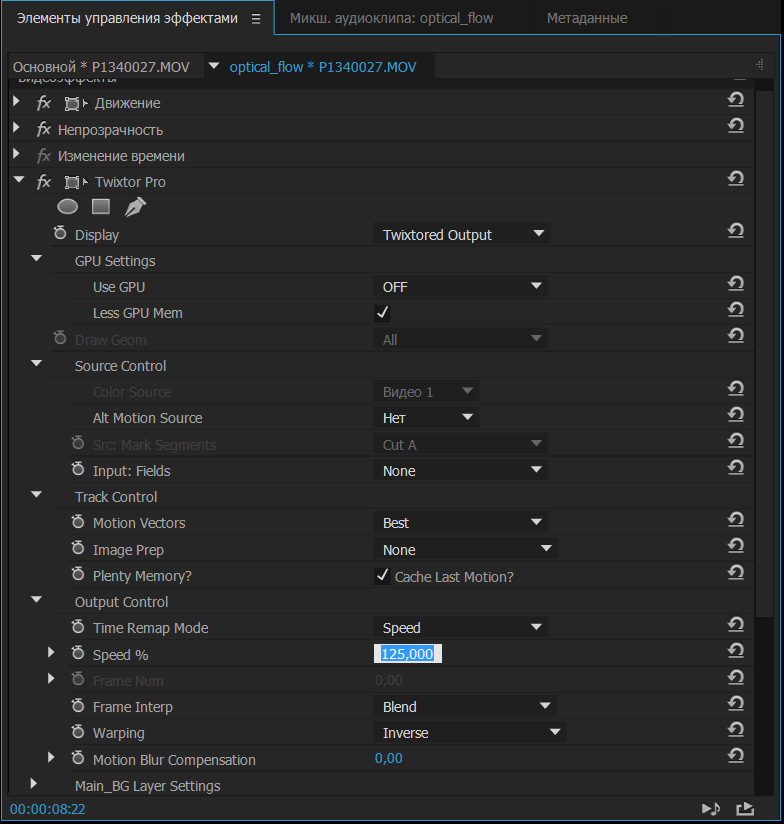The height and width of the screenshot is (824, 784).
Task: Select the rectangle mask tool under Twixtor Pro
Action: [x=101, y=207]
